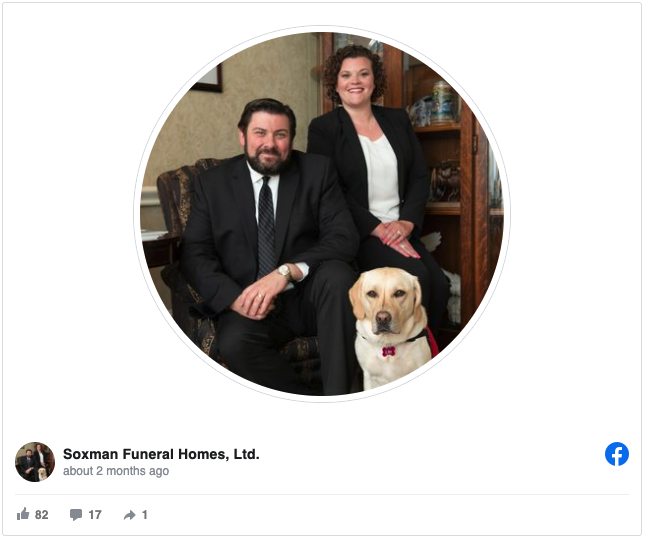Viewport: 645px width, 540px height.
Task: Click the "about 2 months ago" timestamp
Action: click(x=116, y=471)
